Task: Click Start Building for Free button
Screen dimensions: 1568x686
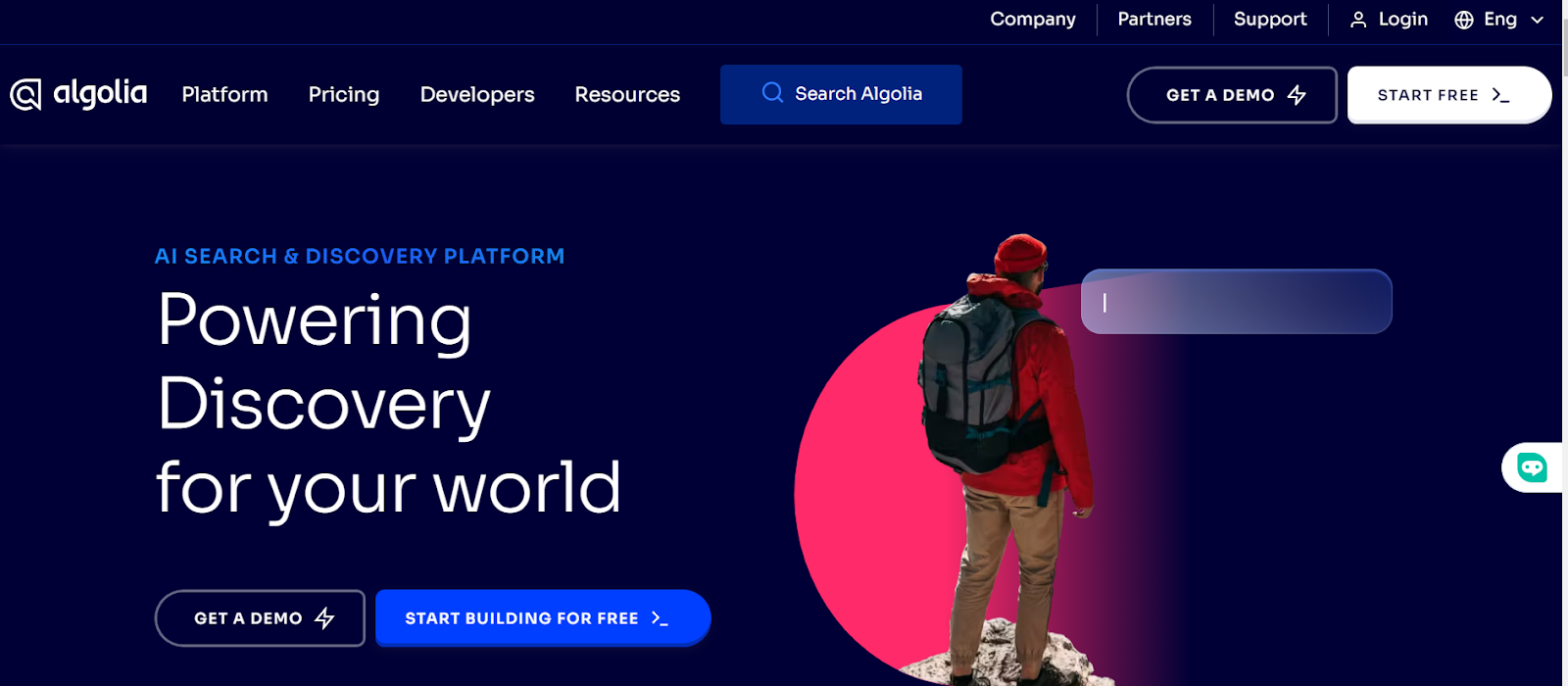Action: [543, 618]
